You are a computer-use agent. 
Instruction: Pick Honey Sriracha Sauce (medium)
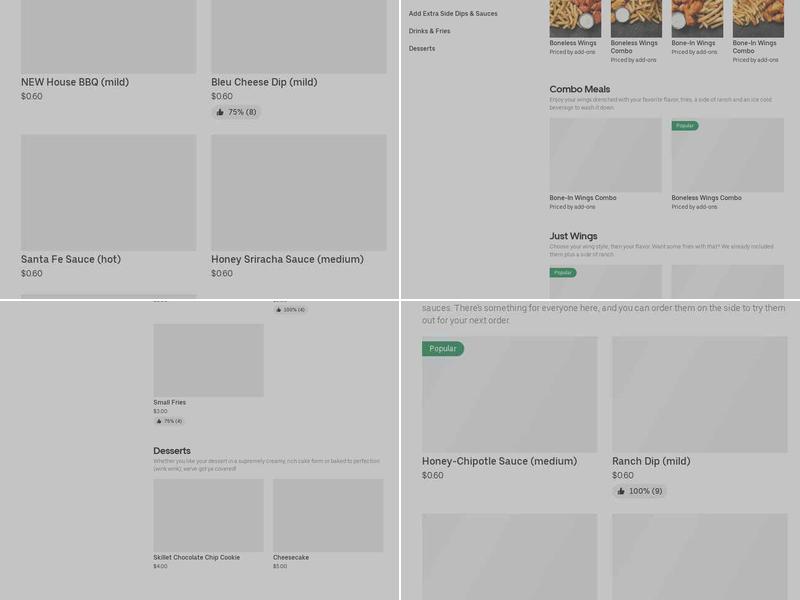tap(287, 259)
